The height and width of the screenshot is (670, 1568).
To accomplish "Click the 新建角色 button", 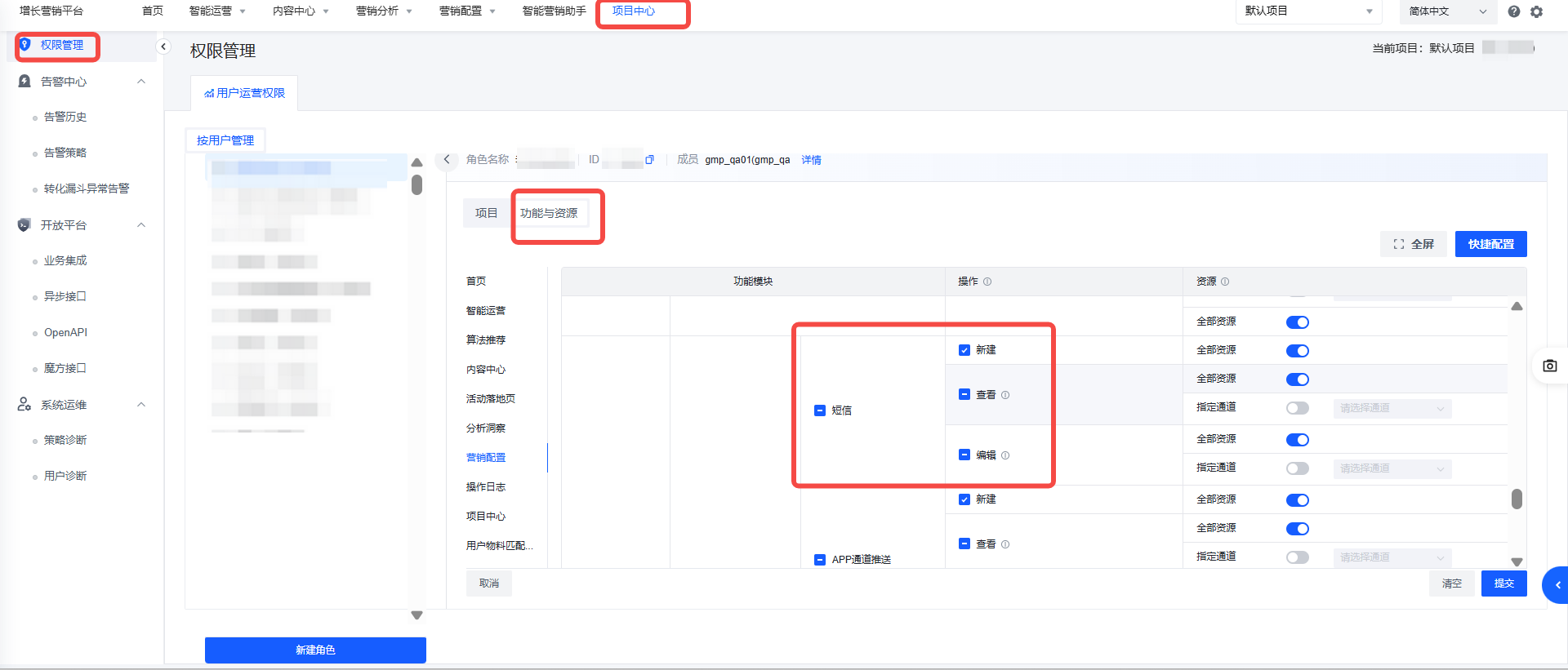I will pyautogui.click(x=315, y=650).
